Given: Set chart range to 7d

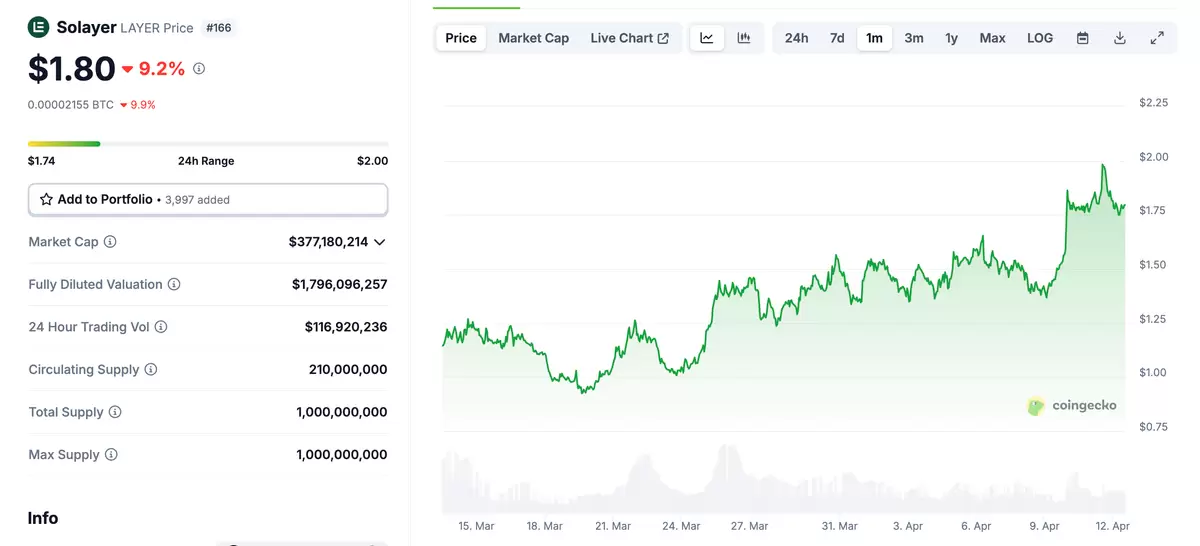Looking at the screenshot, I should pyautogui.click(x=837, y=38).
